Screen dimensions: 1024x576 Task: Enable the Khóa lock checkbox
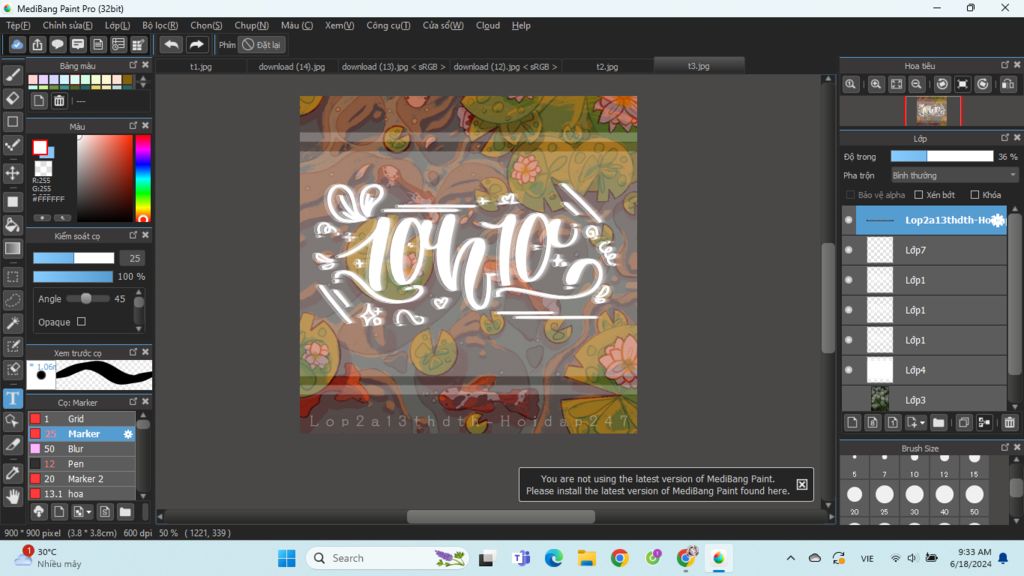coord(974,195)
